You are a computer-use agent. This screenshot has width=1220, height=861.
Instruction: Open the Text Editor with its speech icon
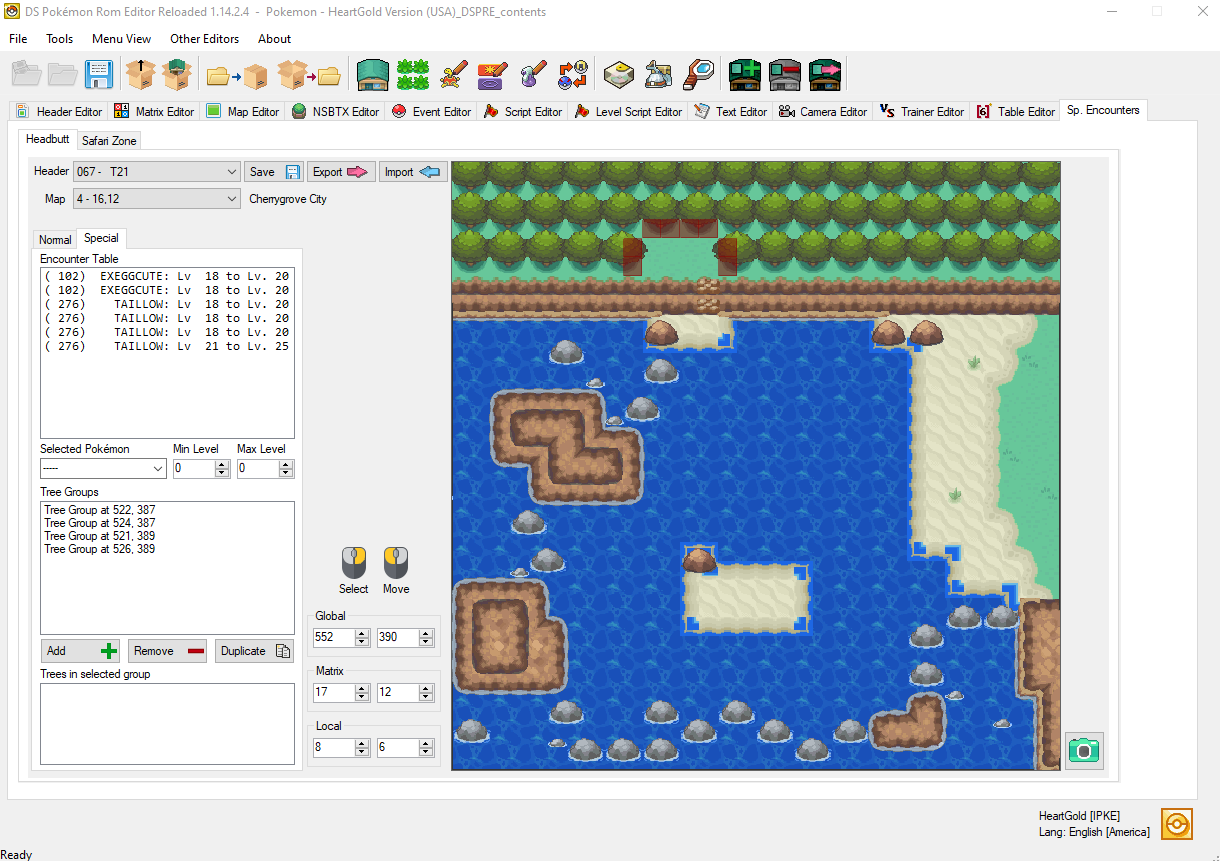click(730, 111)
